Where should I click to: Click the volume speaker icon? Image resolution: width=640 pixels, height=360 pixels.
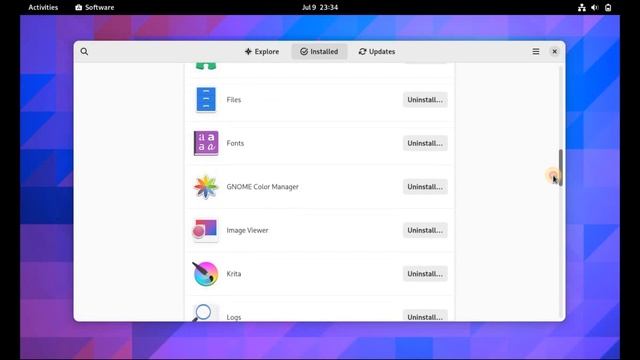point(595,7)
